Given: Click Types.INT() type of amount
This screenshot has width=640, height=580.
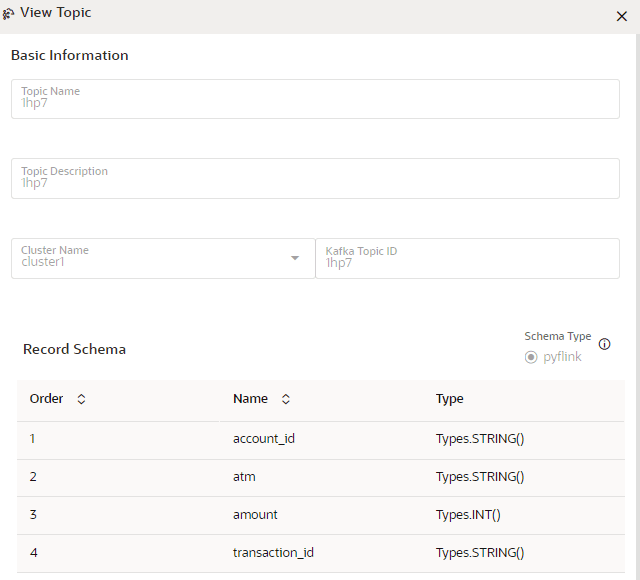Looking at the screenshot, I should click(x=468, y=514).
